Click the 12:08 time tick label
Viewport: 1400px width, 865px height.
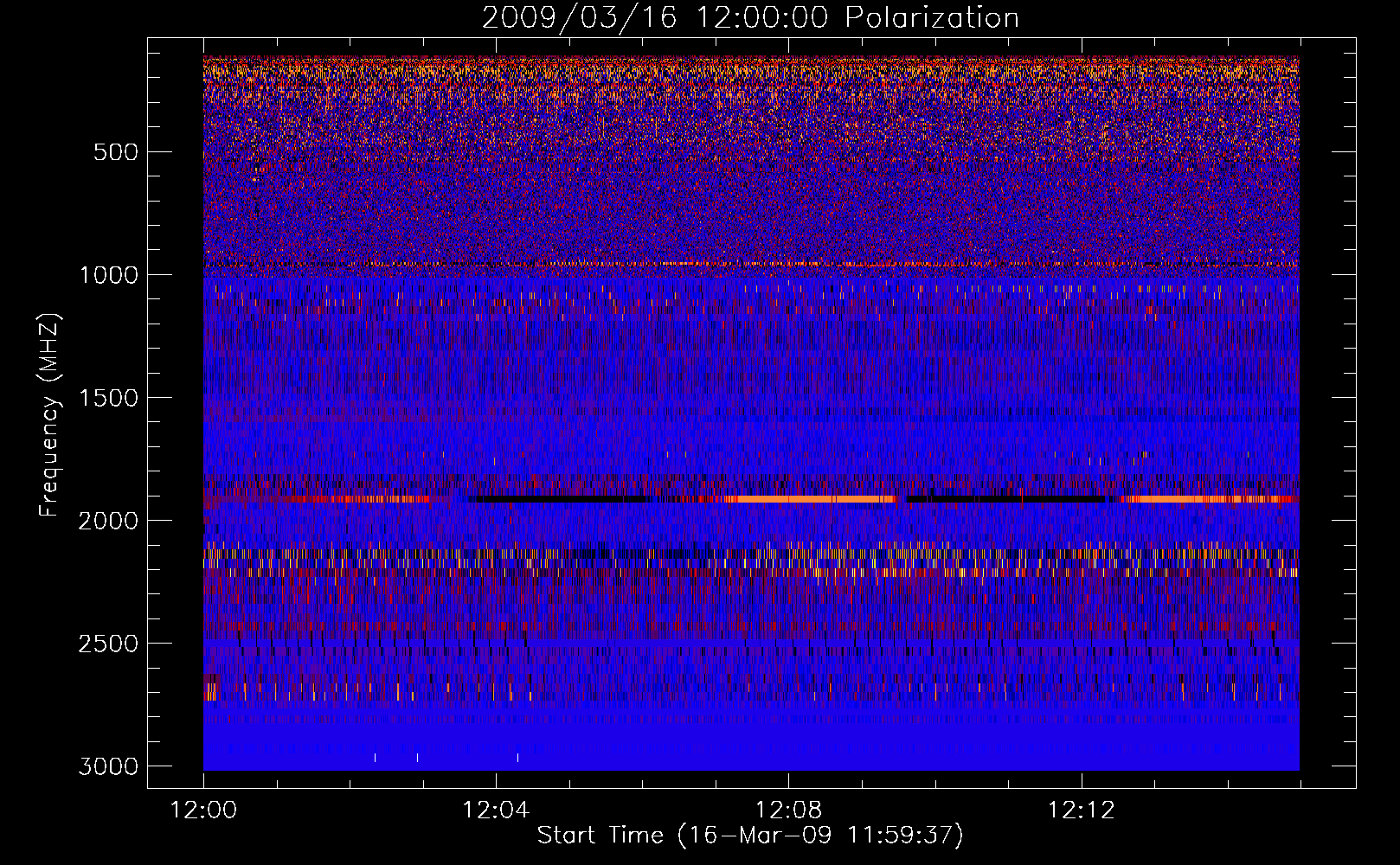(788, 811)
